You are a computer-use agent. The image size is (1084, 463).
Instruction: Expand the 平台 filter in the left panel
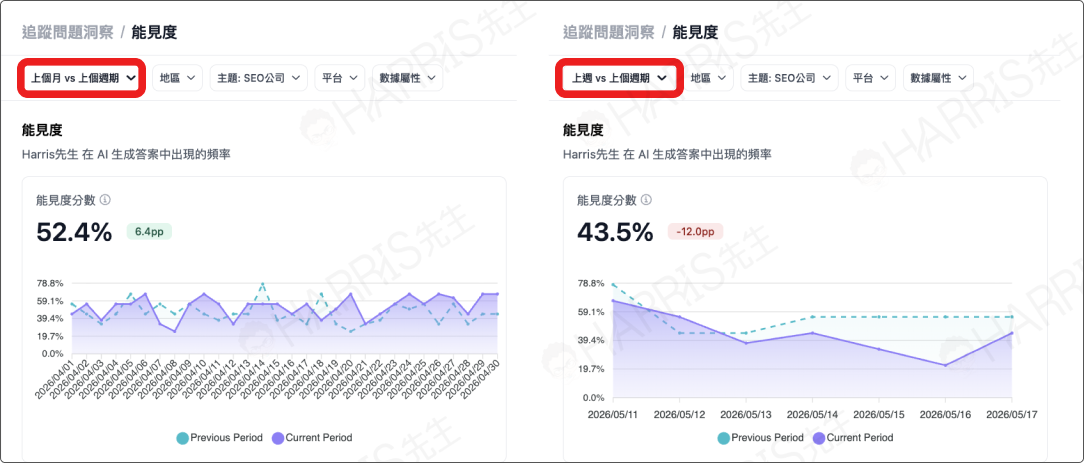click(339, 78)
